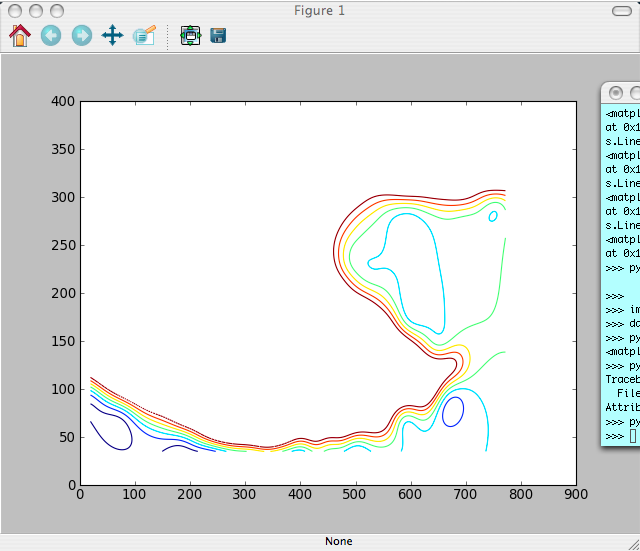The height and width of the screenshot is (551, 640).
Task: Click the status bar showing None
Action: coord(338,541)
